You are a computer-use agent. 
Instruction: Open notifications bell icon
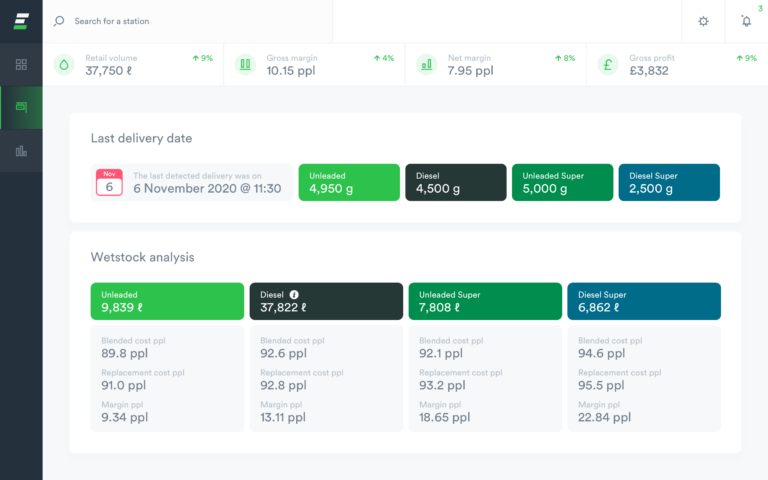[x=745, y=21]
